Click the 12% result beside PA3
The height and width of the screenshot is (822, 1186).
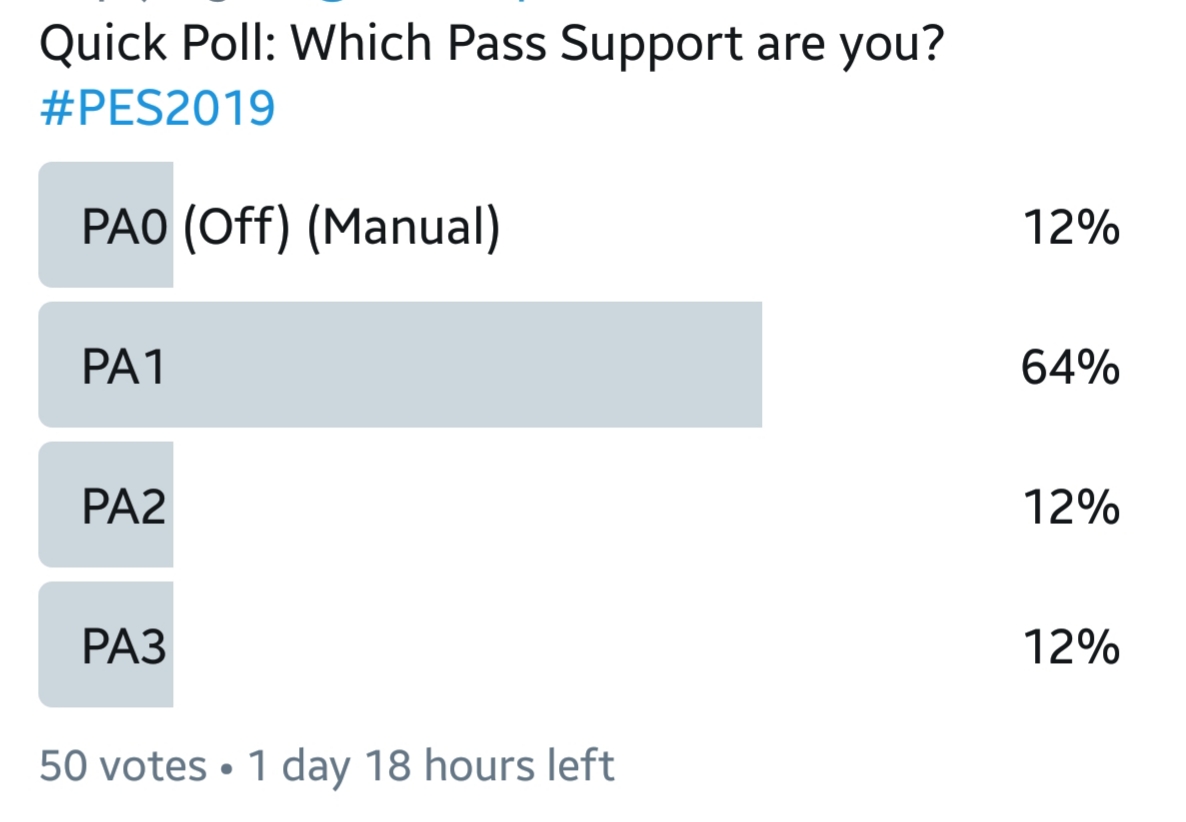click(1070, 649)
